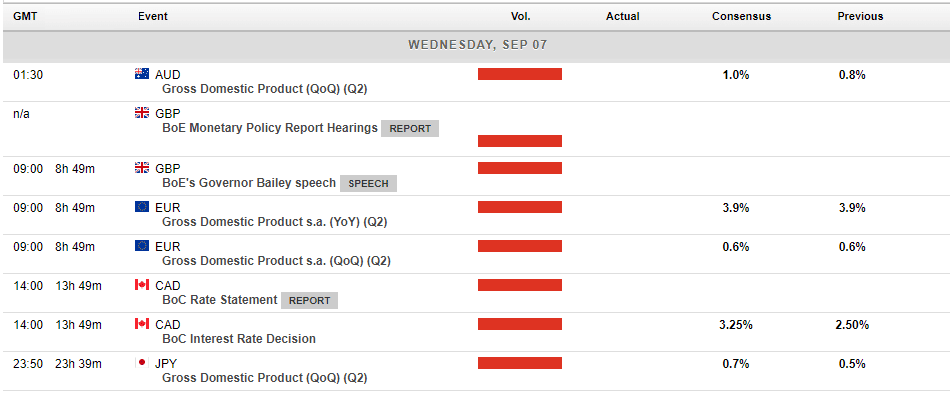This screenshot has width=950, height=402.
Task: Click the REPORT badge on BoE Monetary Policy Hearings
Action: [x=410, y=128]
